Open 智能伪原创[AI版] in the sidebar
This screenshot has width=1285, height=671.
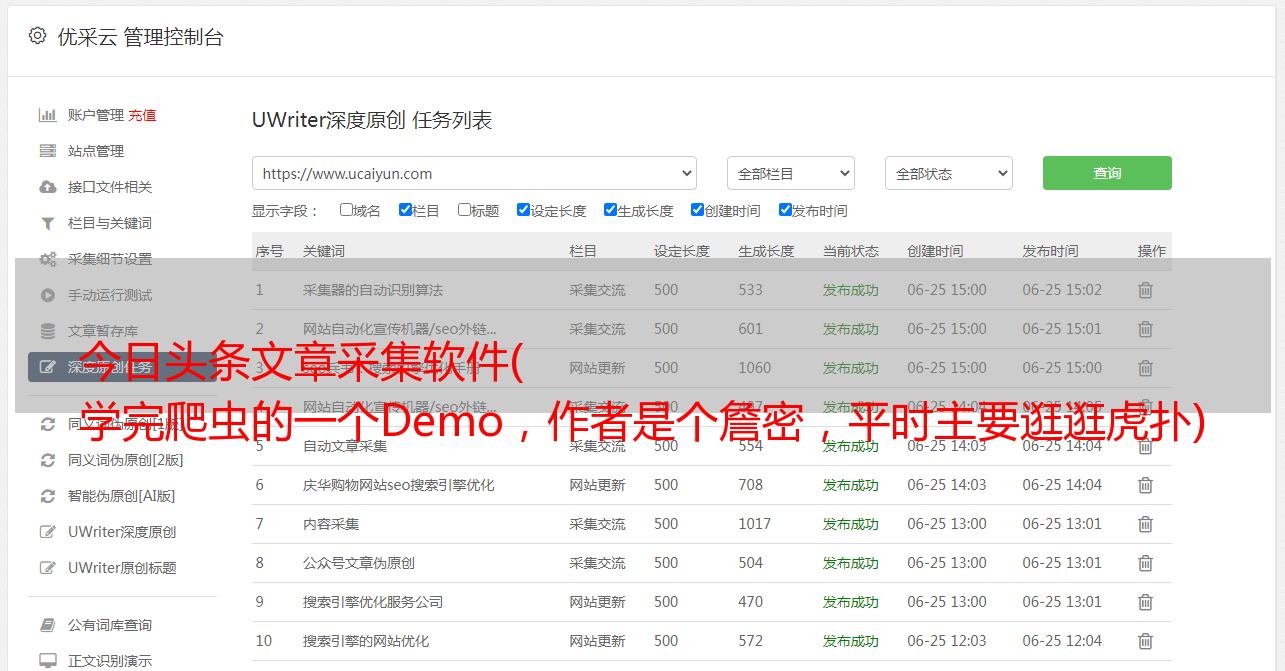tap(122, 496)
